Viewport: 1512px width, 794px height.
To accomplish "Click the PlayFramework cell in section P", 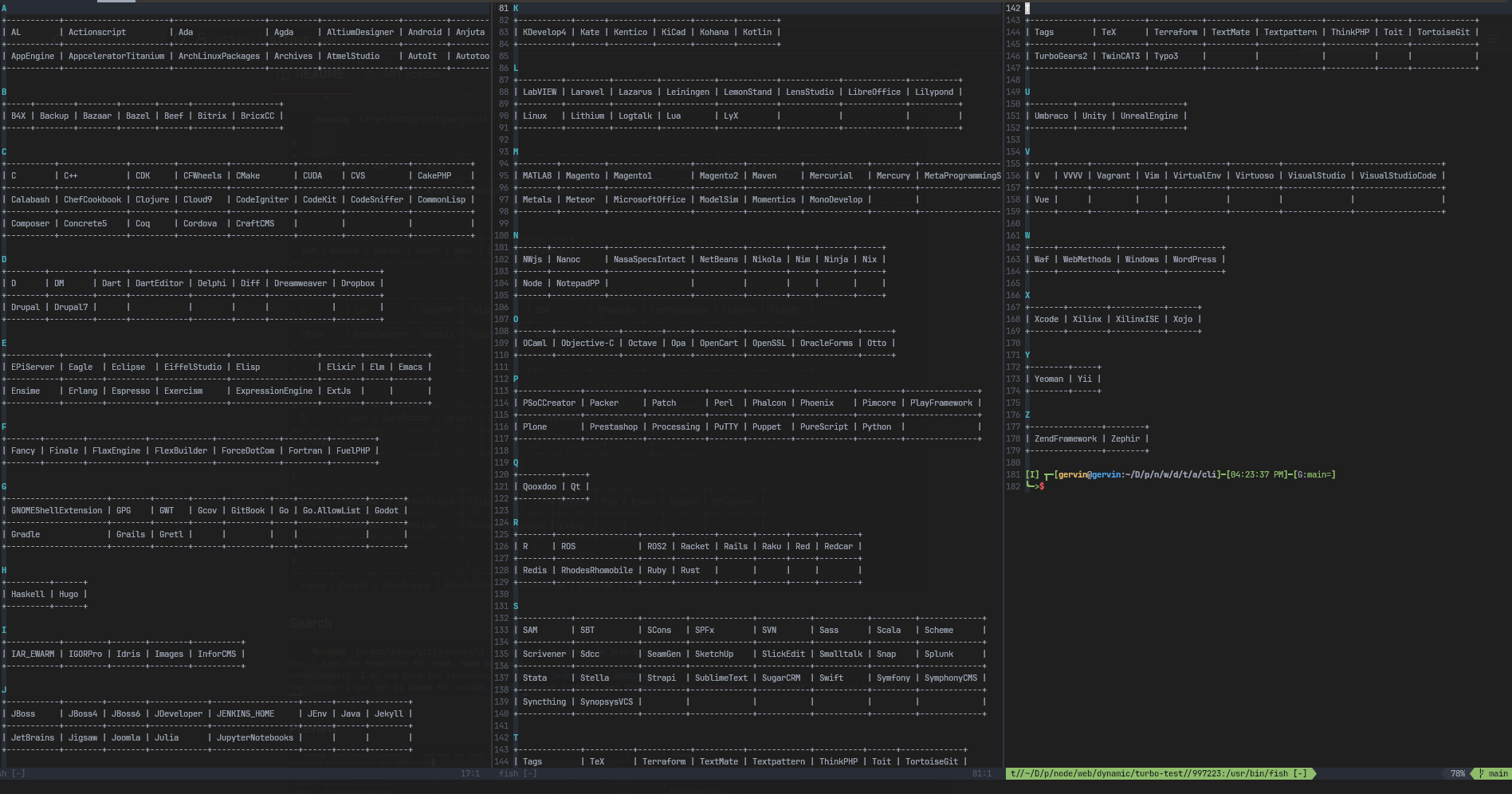I will 941,403.
